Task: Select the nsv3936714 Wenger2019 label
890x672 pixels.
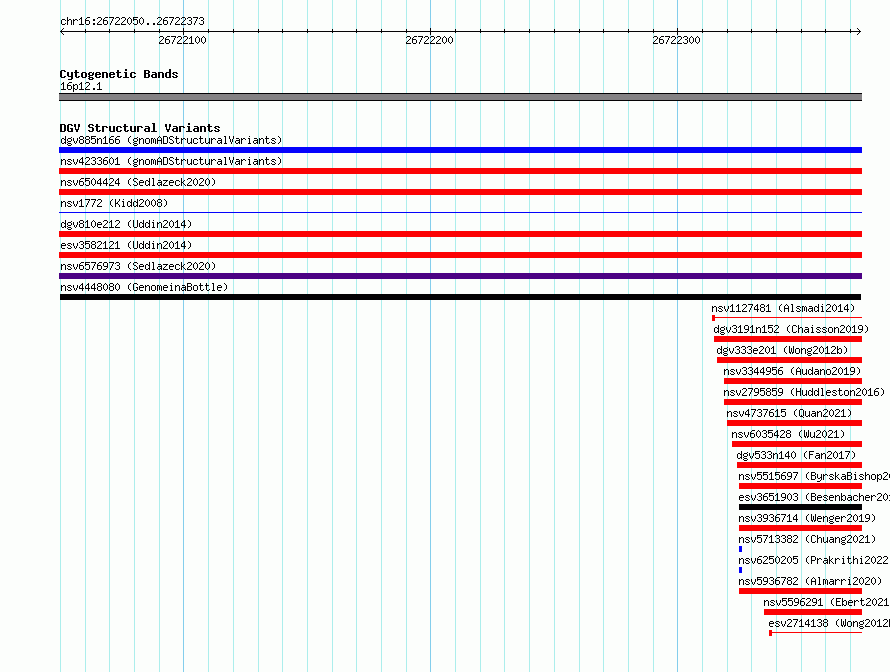Action: click(x=807, y=518)
